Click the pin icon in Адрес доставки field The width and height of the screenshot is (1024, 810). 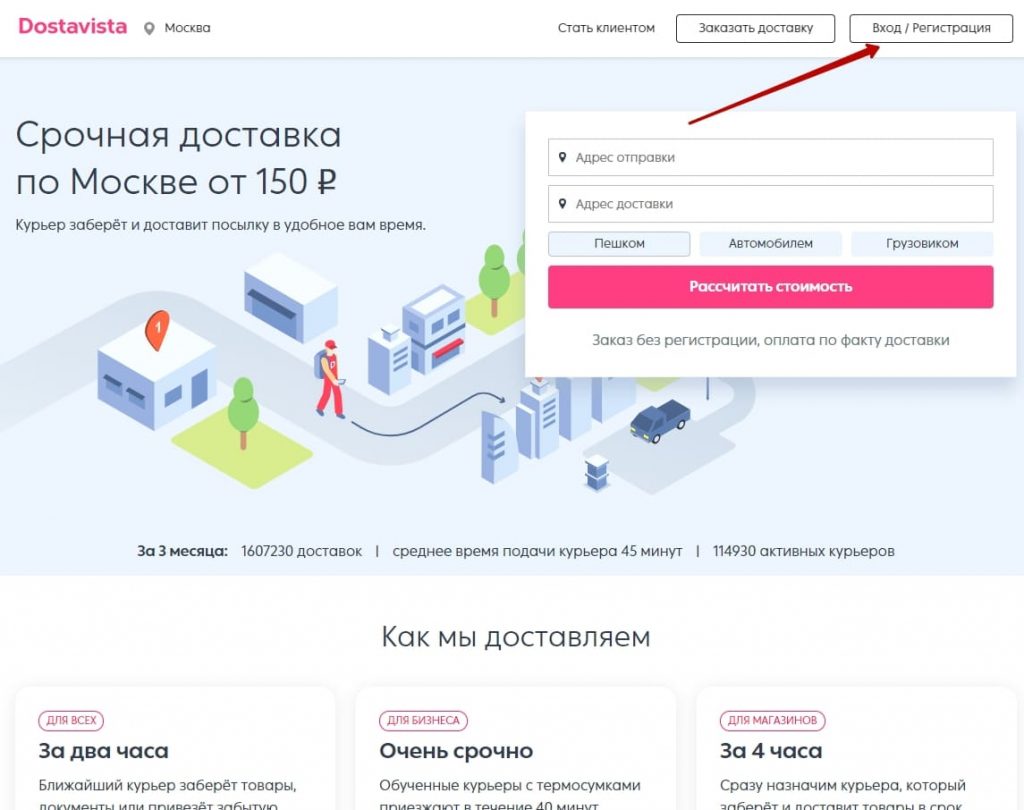pyautogui.click(x=562, y=204)
